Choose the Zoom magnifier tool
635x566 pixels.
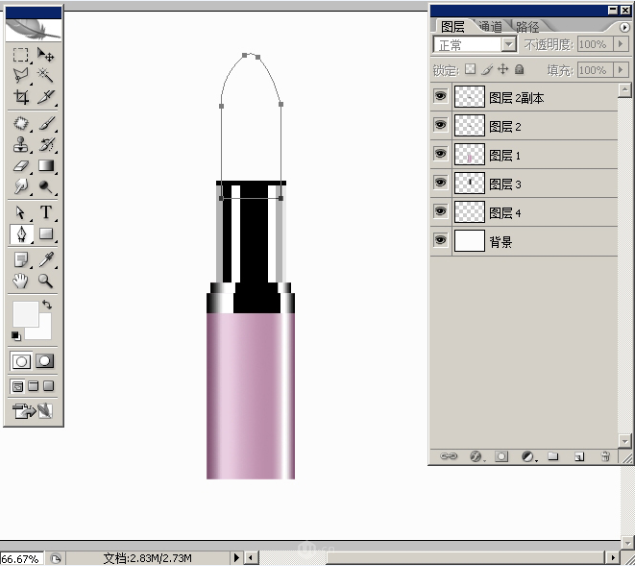click(x=46, y=282)
